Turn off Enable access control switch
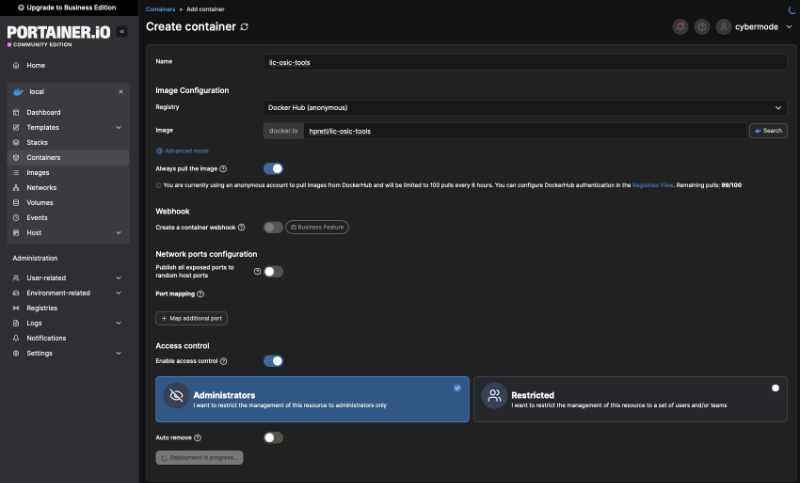 tap(273, 361)
